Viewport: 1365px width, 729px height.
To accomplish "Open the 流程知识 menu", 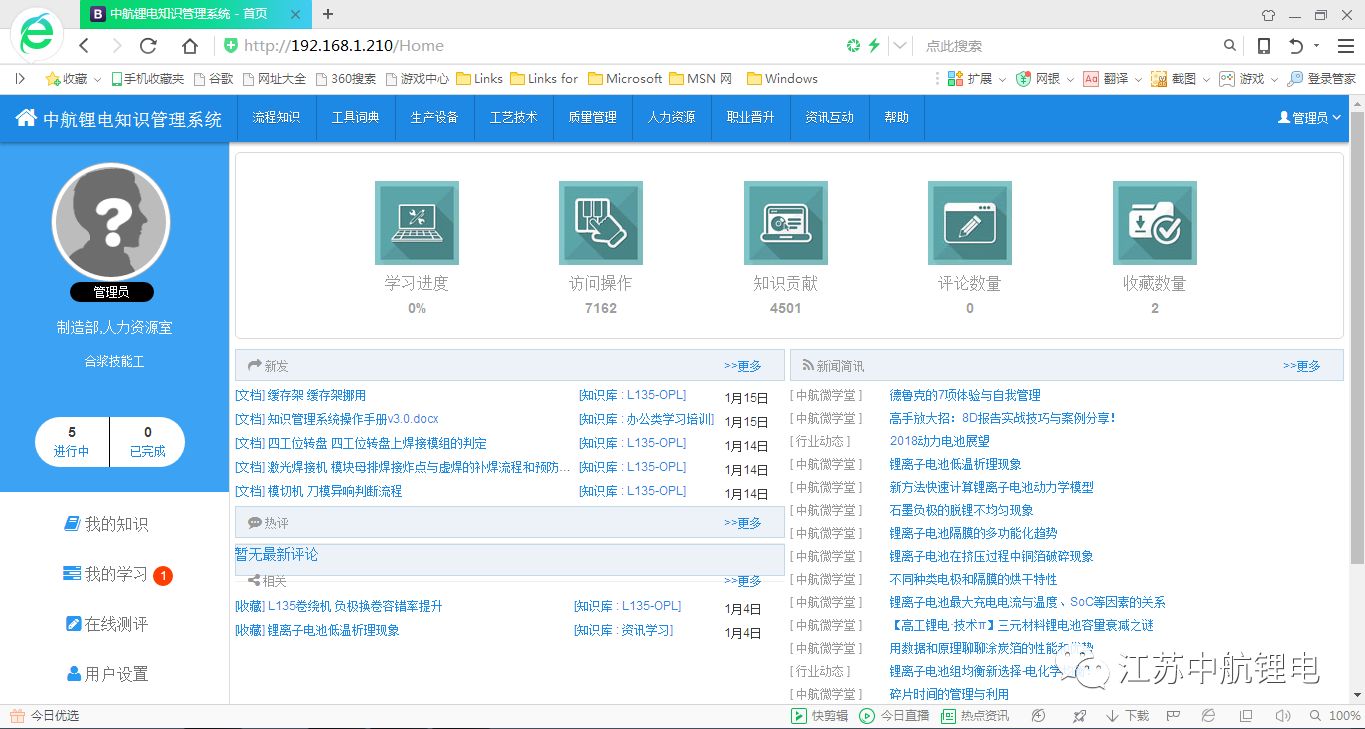I will (x=276, y=118).
